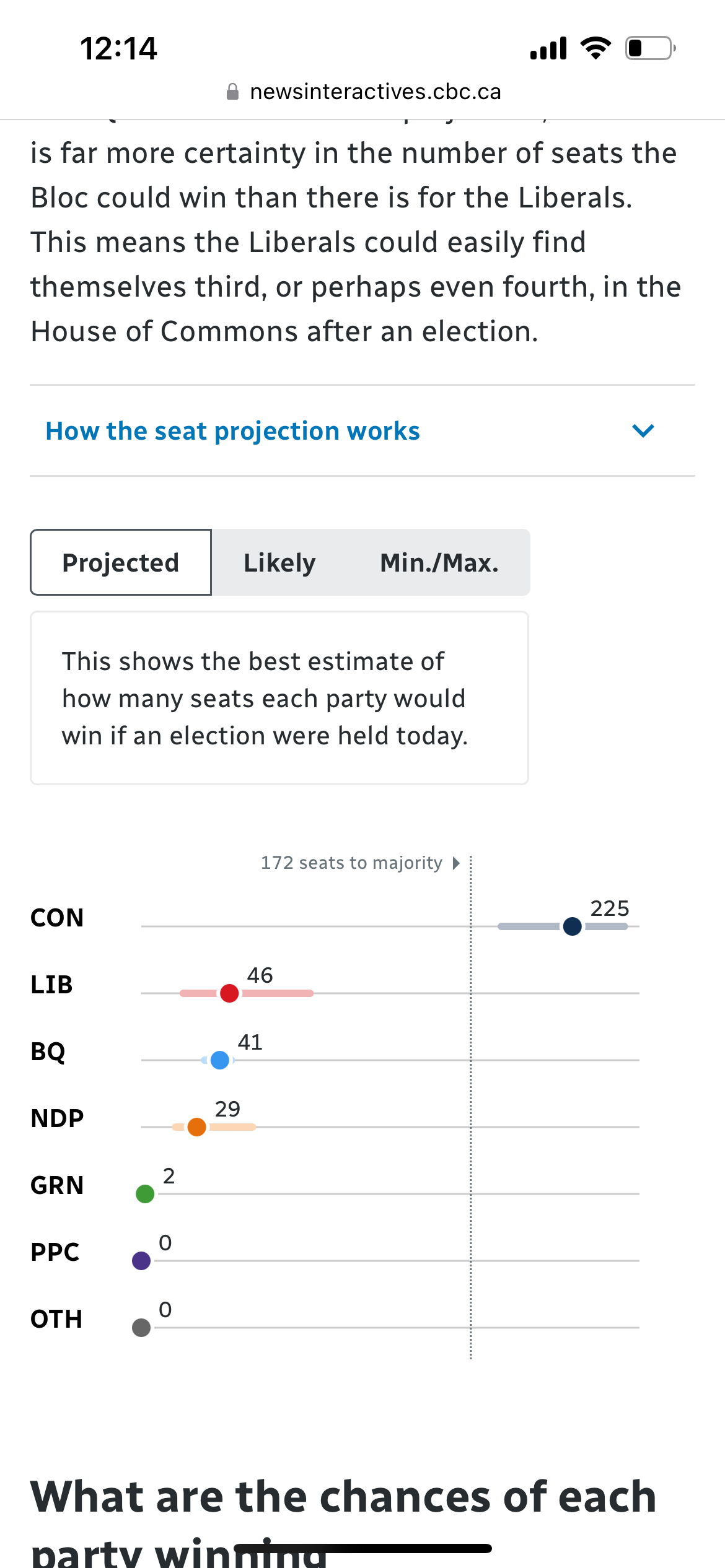Tap the home indicator bar
Screen dimensions: 725x1568
pyautogui.click(x=362, y=1548)
